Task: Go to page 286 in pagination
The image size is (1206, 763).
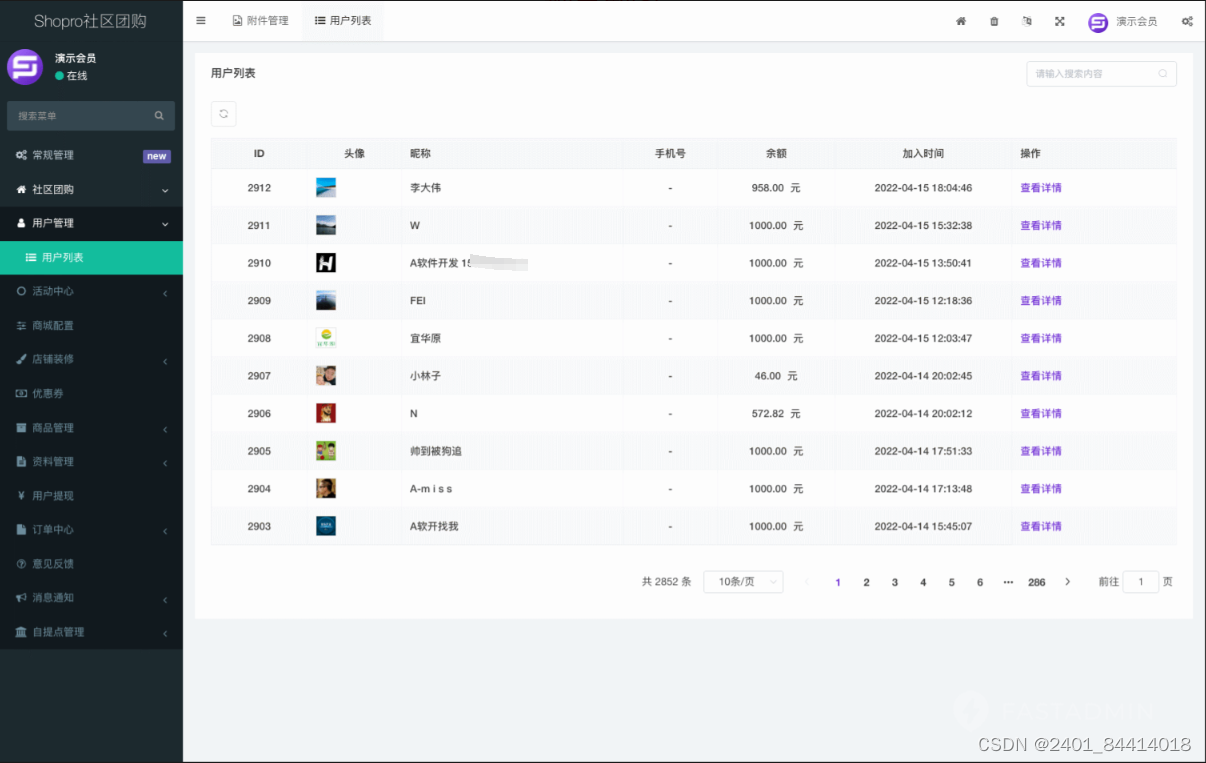Action: 1037,581
